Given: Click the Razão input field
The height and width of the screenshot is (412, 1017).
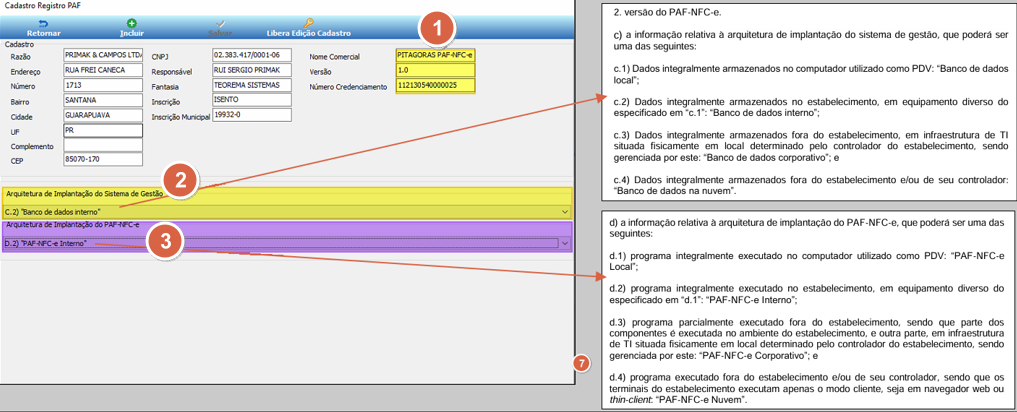Looking at the screenshot, I should (x=102, y=55).
